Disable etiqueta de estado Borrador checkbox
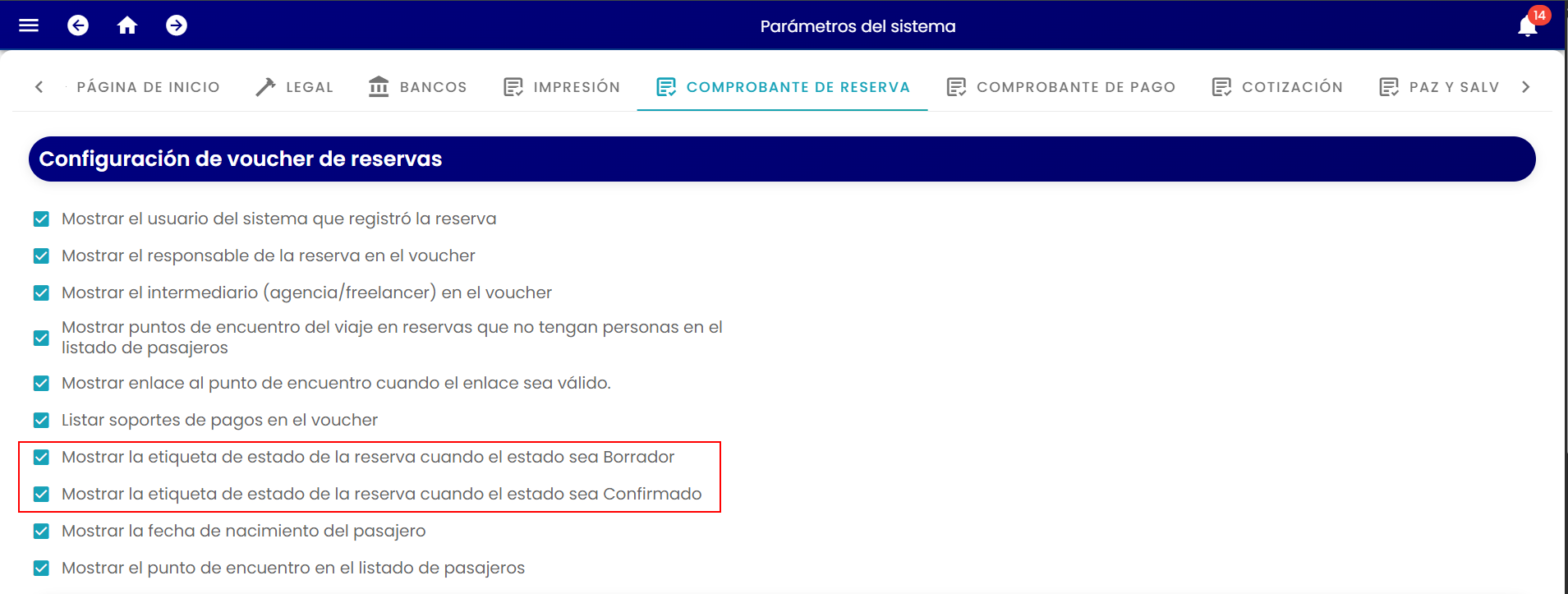 [x=41, y=457]
